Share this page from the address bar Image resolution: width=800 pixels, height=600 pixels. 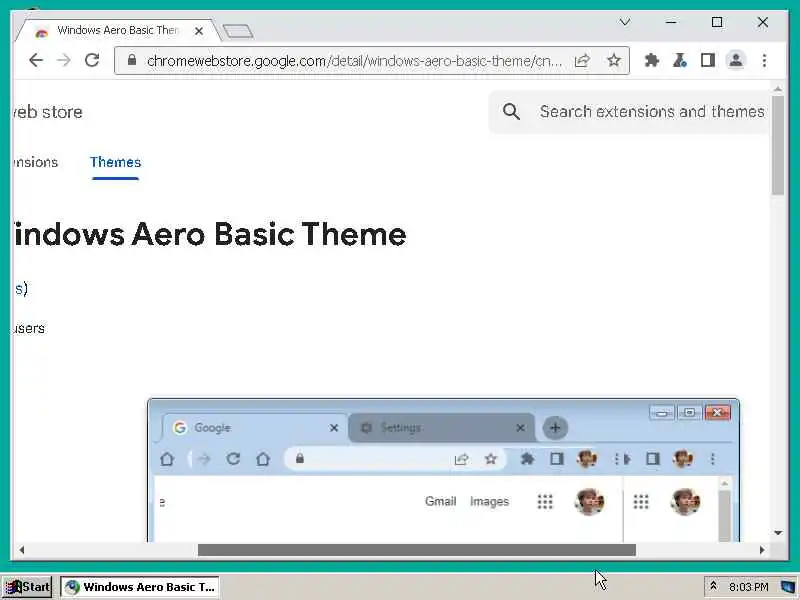click(582, 61)
